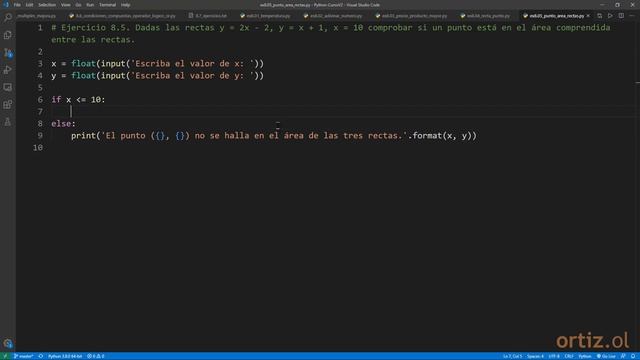Open the Source Control view icon
Screen dimensions: 640x360
pyautogui.click(x=8, y=53)
